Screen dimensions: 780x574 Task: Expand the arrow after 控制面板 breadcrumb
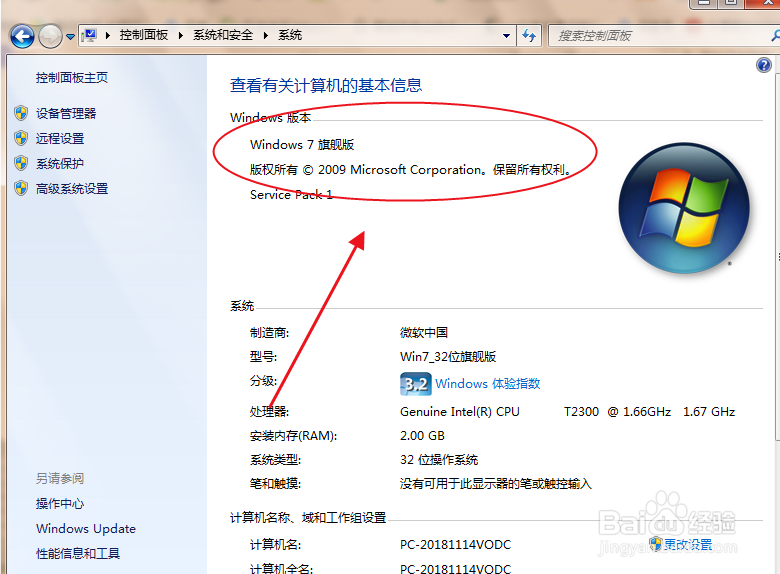(x=181, y=35)
